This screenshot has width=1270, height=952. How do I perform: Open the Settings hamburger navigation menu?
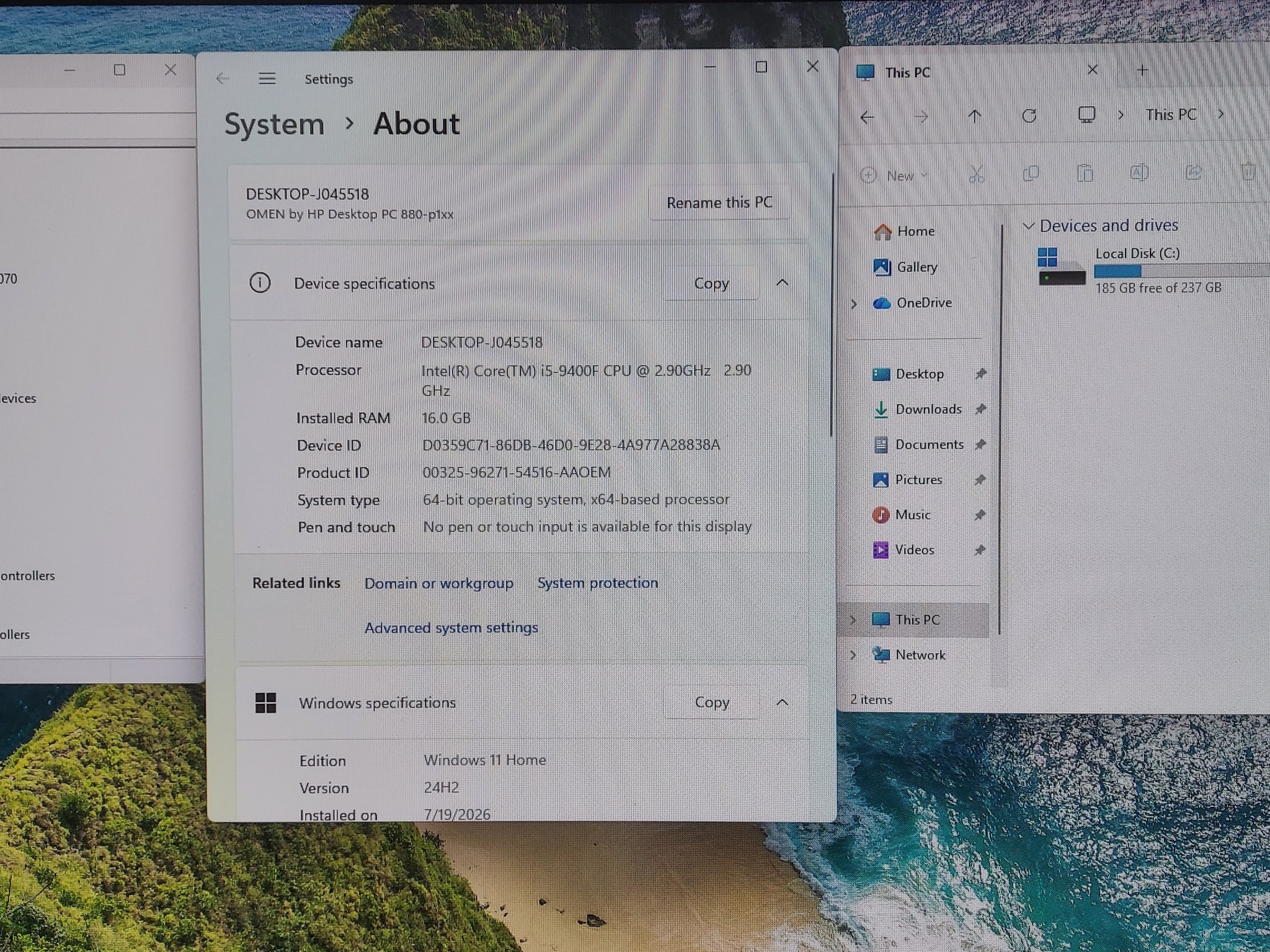pyautogui.click(x=267, y=79)
